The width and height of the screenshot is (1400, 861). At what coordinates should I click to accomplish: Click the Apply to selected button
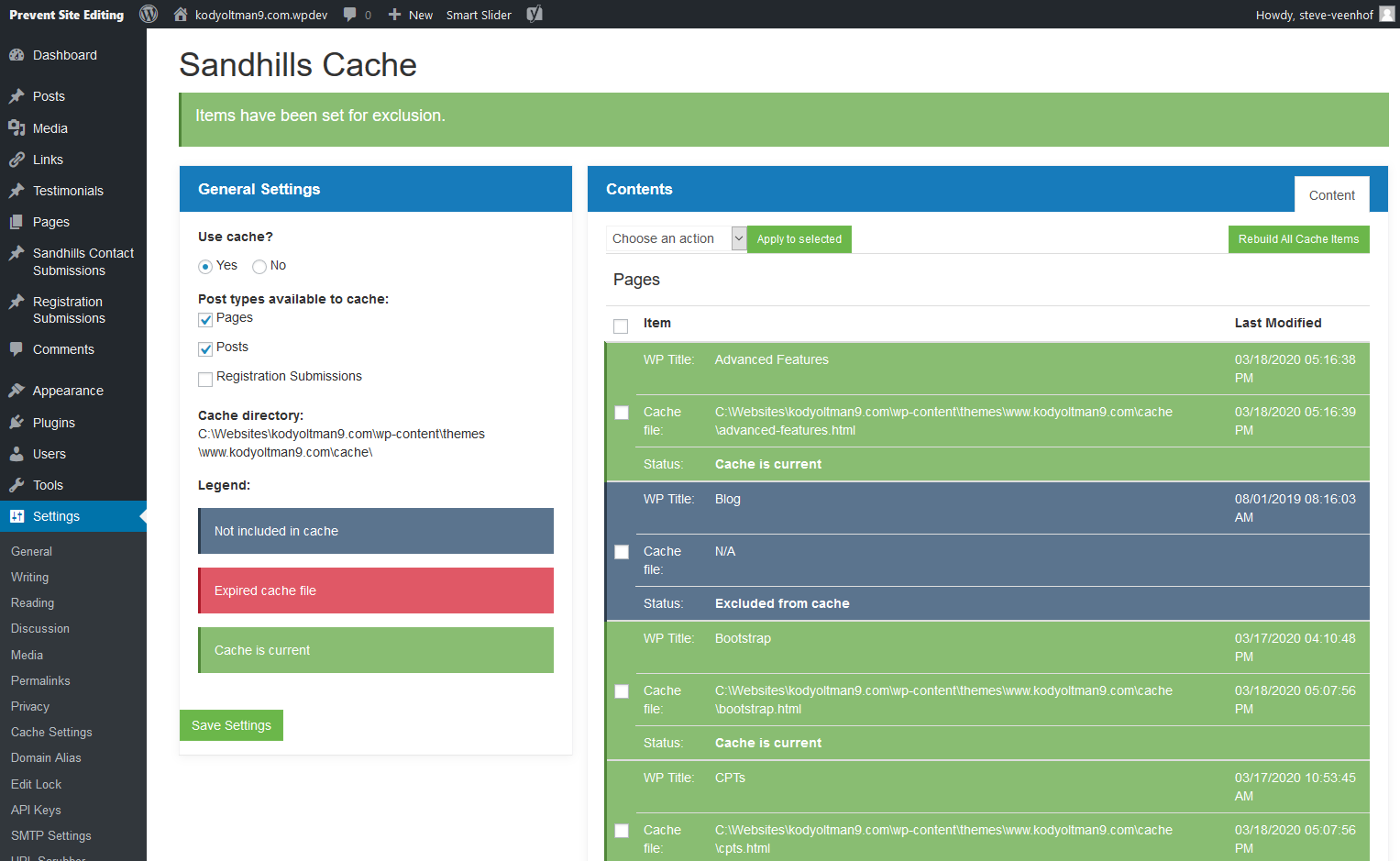799,239
